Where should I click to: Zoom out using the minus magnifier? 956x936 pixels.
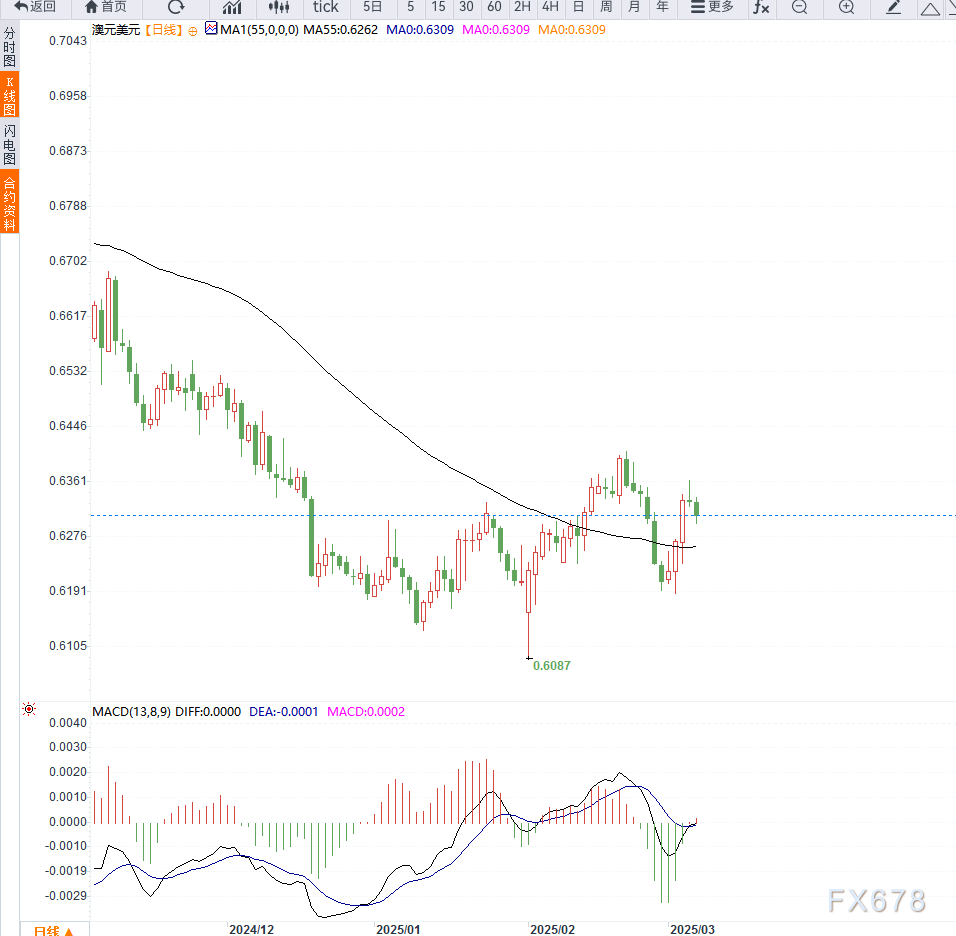799,7
